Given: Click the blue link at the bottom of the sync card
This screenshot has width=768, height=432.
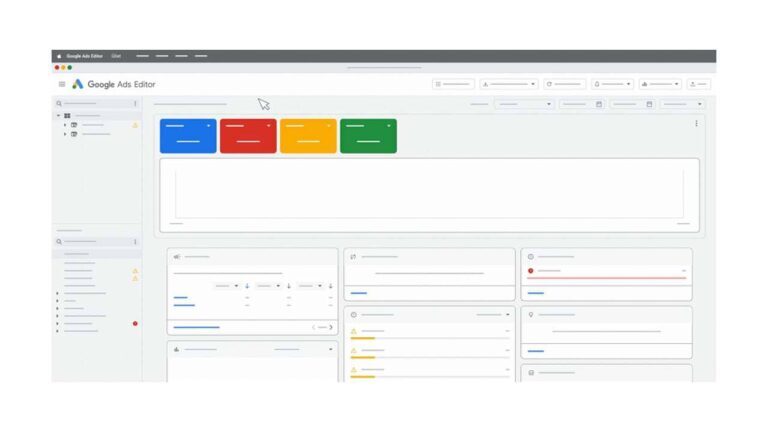Looking at the screenshot, I should click(359, 293).
